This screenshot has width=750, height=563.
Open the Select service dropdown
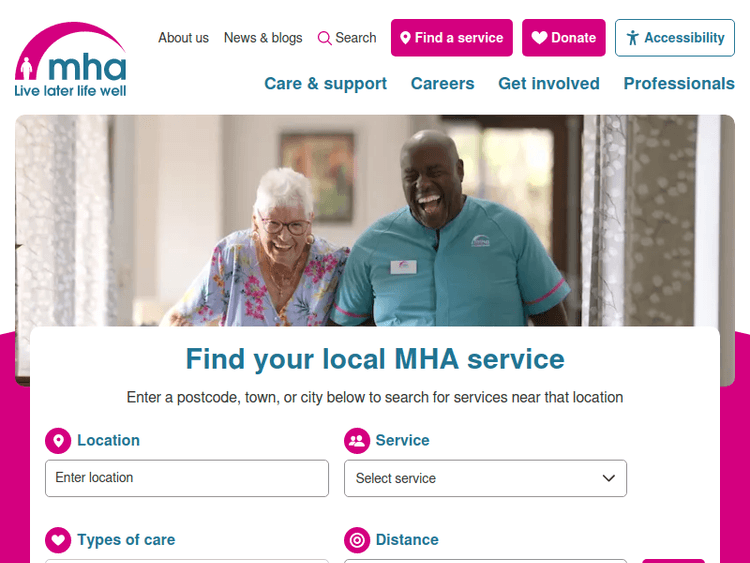pos(485,478)
